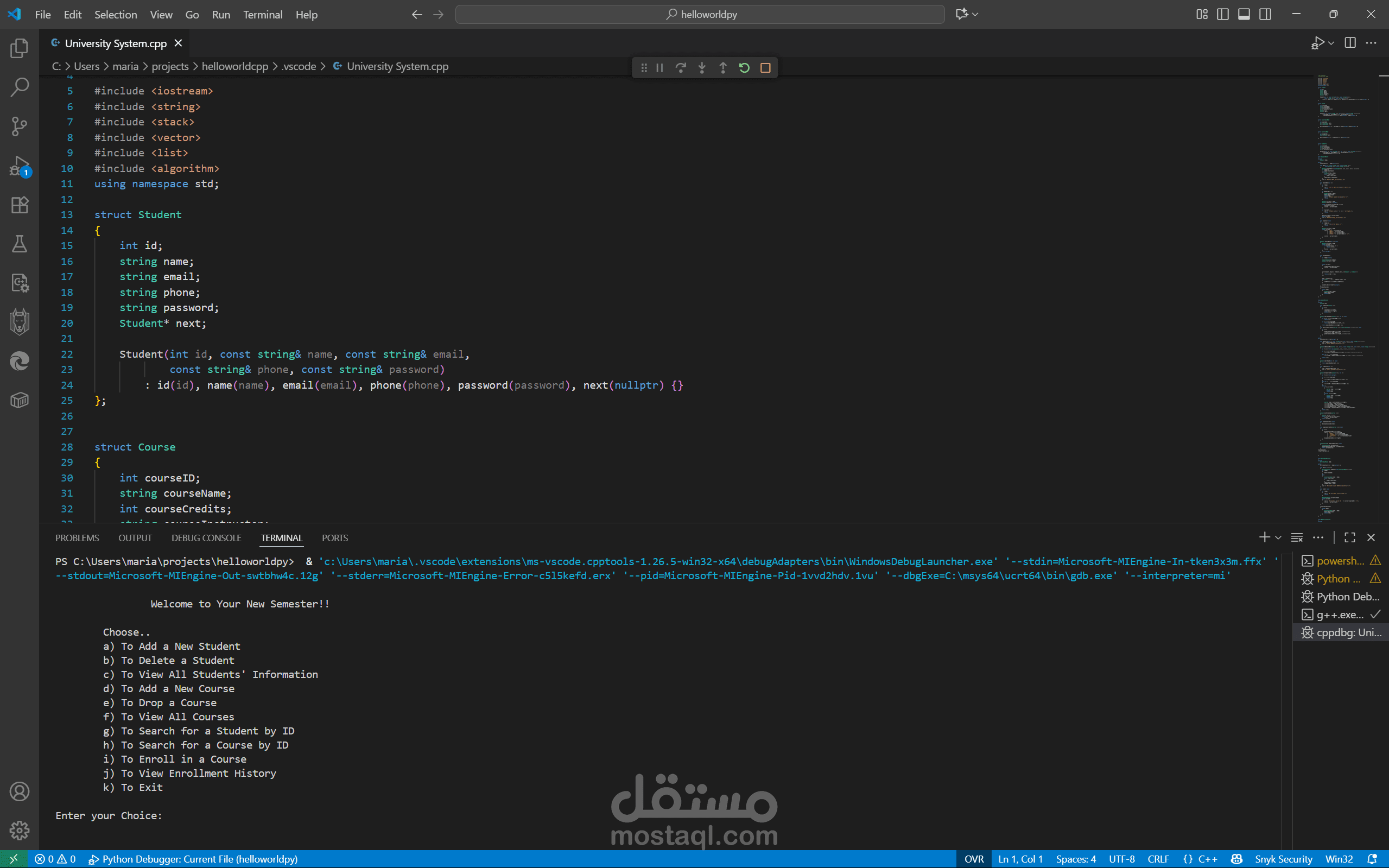1389x868 pixels.
Task: Open the Manage gear icon
Action: pyautogui.click(x=20, y=830)
